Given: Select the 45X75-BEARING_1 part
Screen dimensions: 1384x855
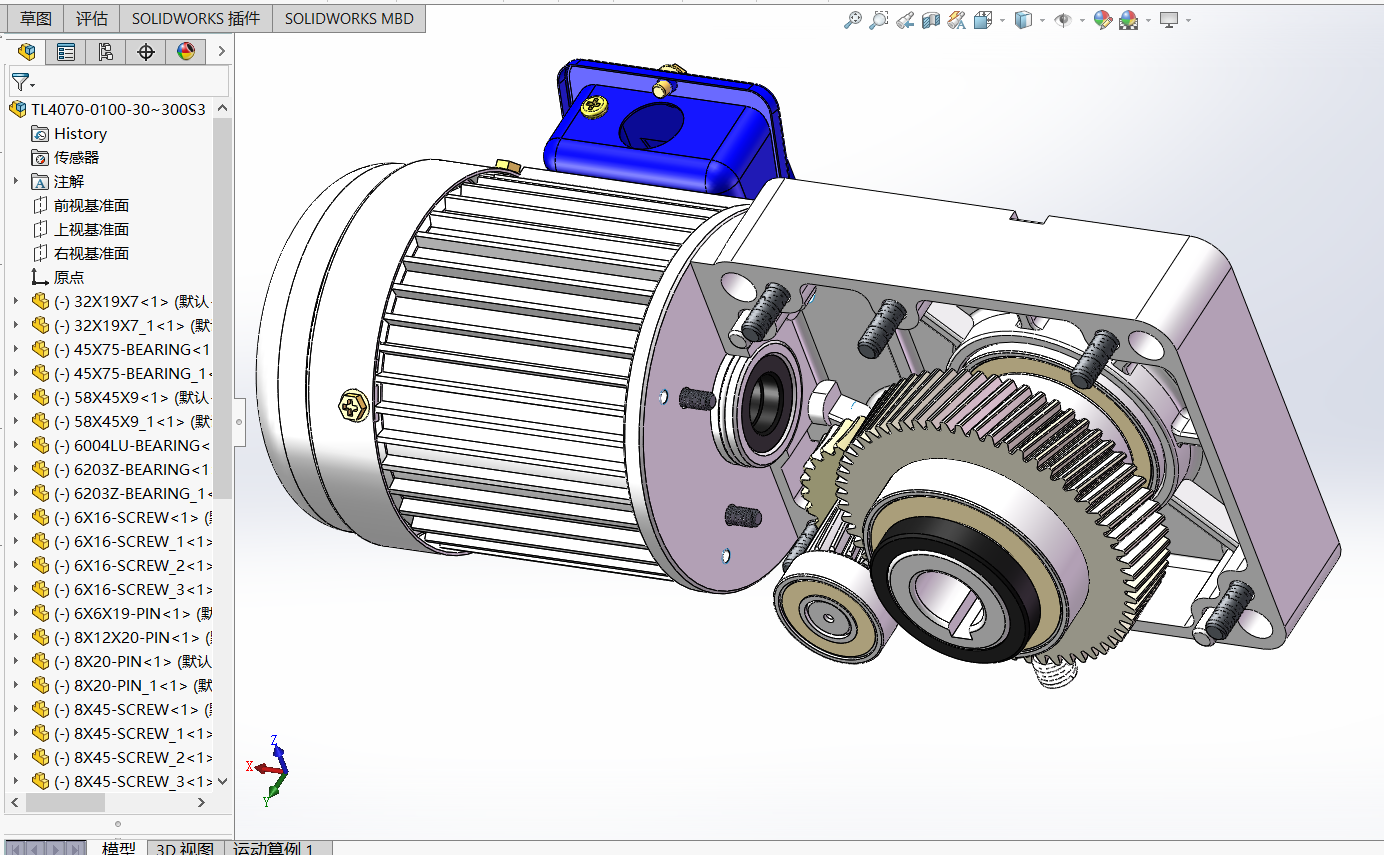Looking at the screenshot, I should click(x=132, y=373).
